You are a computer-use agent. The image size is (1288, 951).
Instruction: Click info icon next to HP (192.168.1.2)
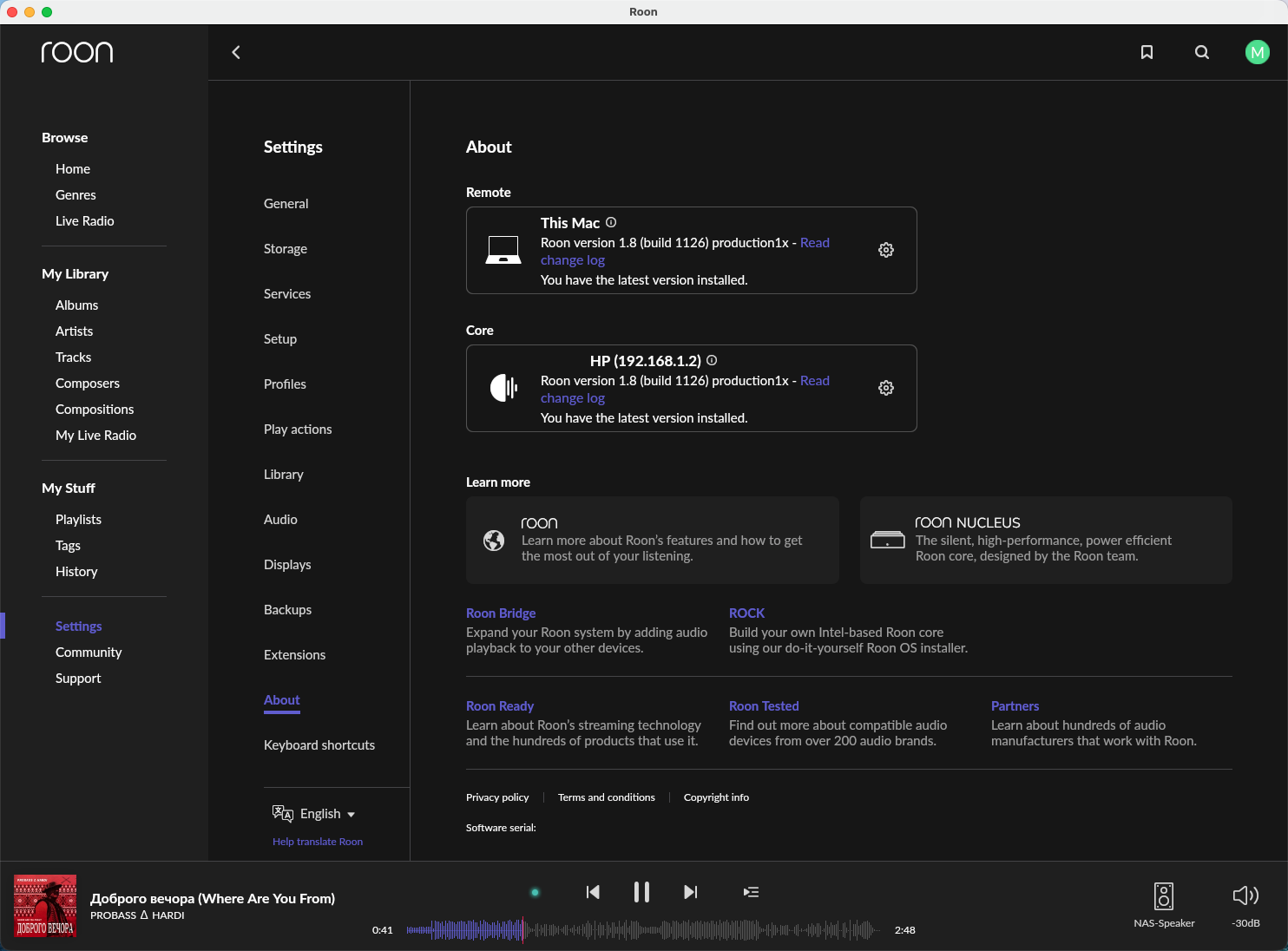712,360
